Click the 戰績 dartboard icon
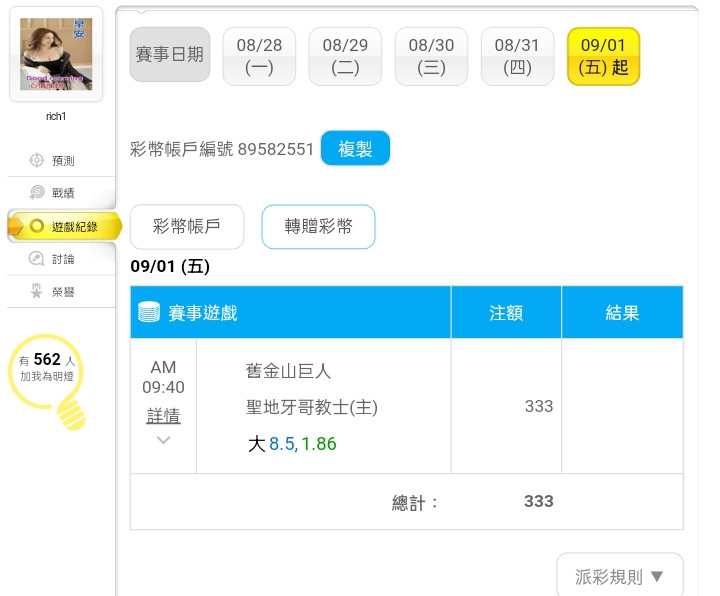Screen dimensions: 720x596 pos(36,192)
